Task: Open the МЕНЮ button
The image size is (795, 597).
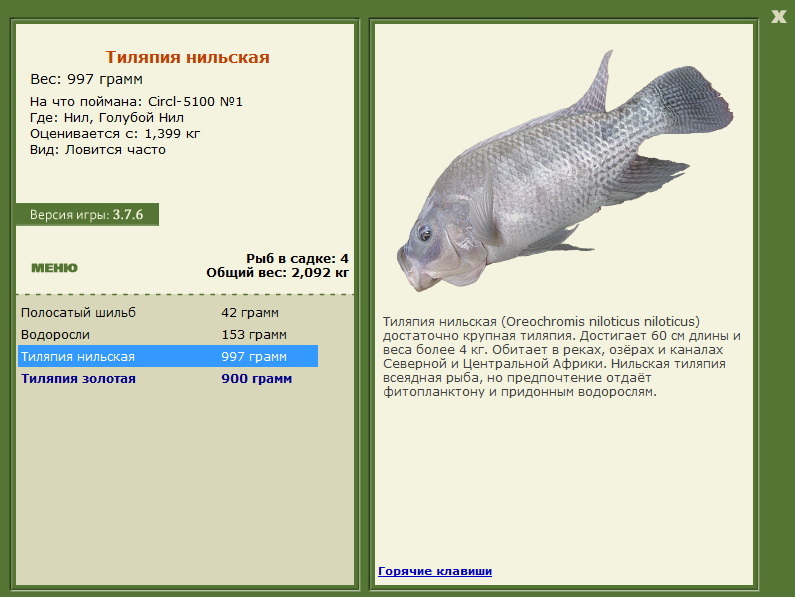Action: (x=54, y=268)
